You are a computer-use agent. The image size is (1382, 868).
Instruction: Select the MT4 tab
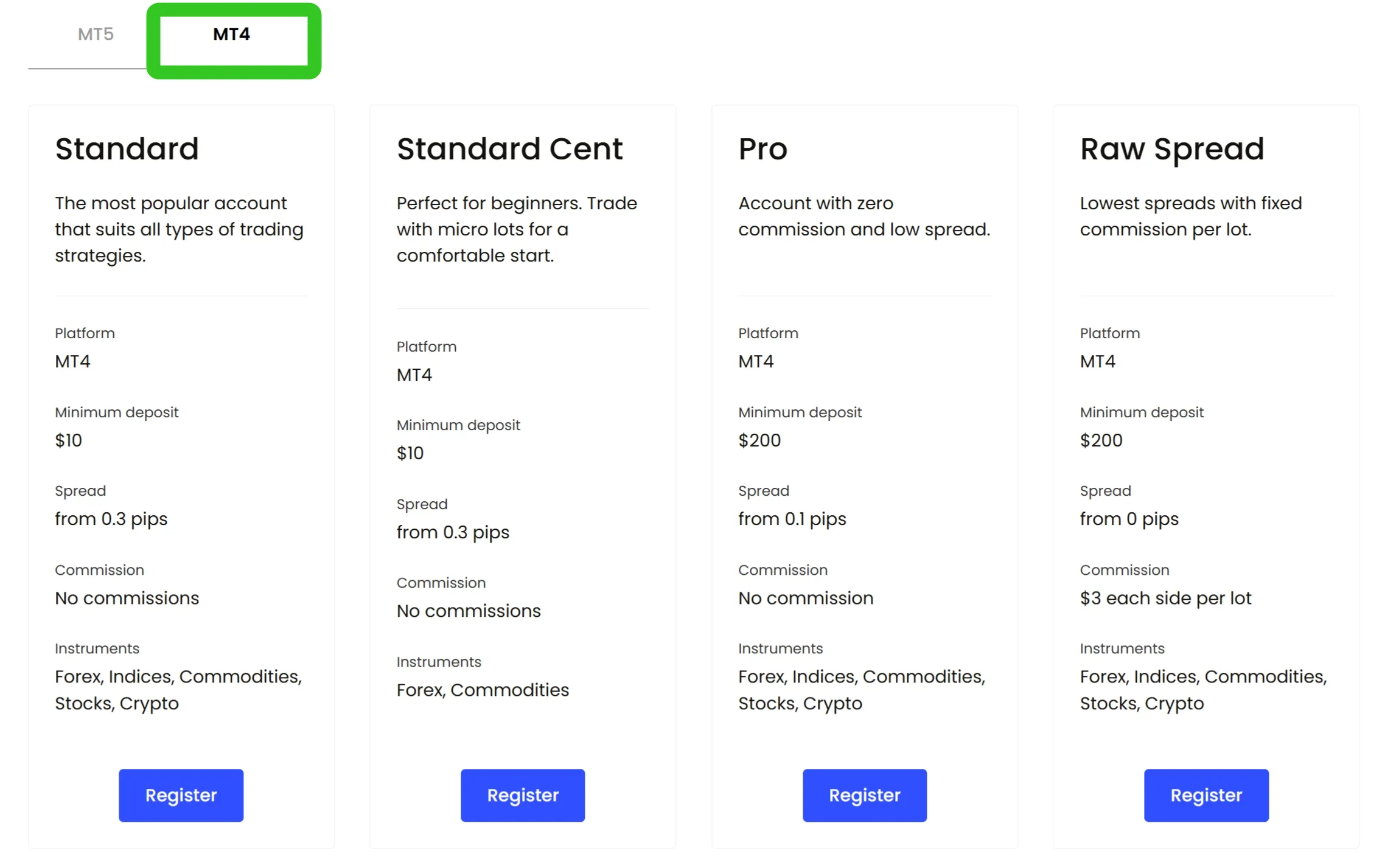click(232, 35)
